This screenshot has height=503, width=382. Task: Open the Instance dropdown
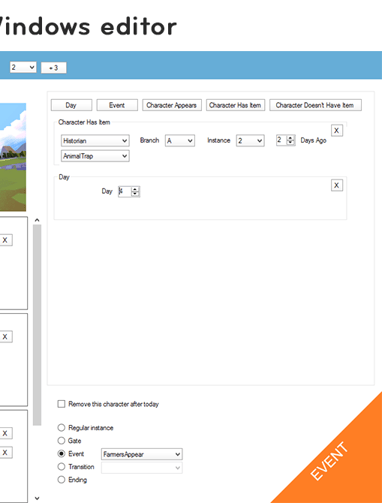coord(250,141)
